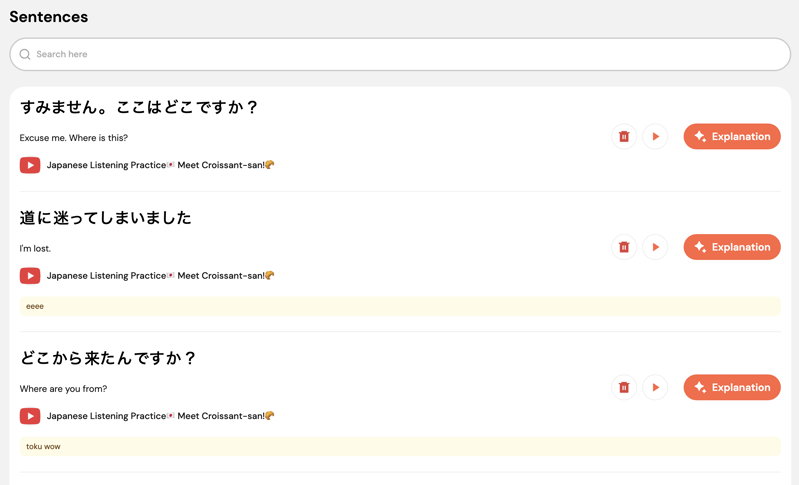Select the sentence 道に迷ってしまいました
This screenshot has width=799, height=485.
105,218
